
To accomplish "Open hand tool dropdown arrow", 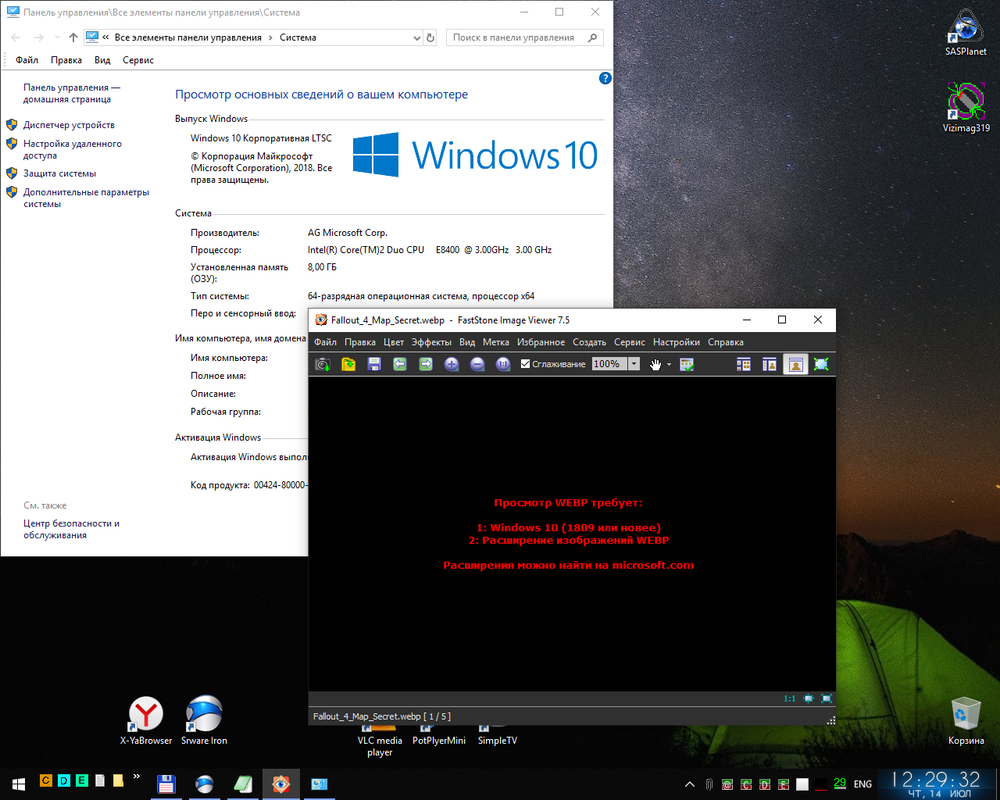I will pyautogui.click(x=669, y=364).
